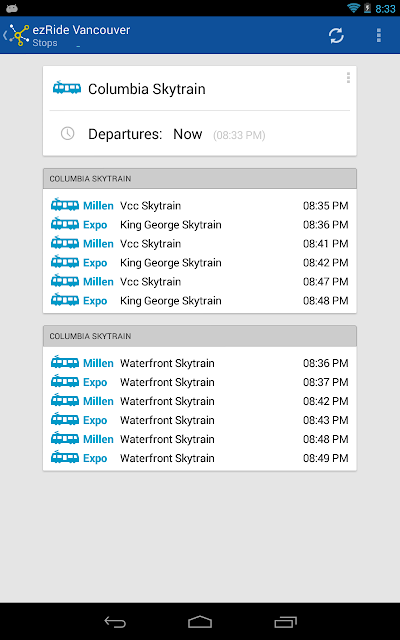Choose Expo Waterfront Skytrain 08:49 PM
The width and height of the screenshot is (400, 640).
pyautogui.click(x=200, y=458)
